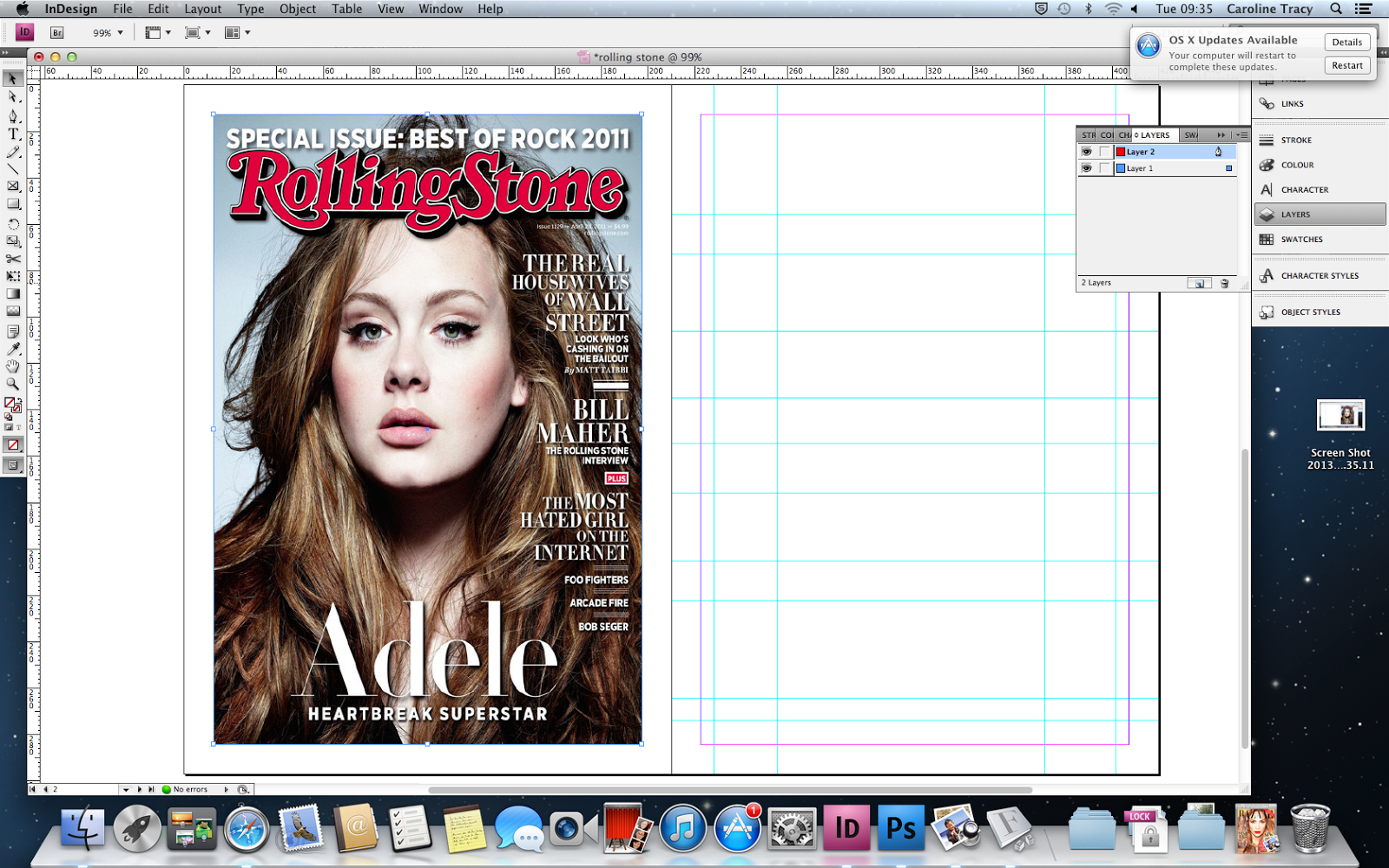Open the Character Styles panel
This screenshot has height=868, width=1389.
tap(1319, 276)
